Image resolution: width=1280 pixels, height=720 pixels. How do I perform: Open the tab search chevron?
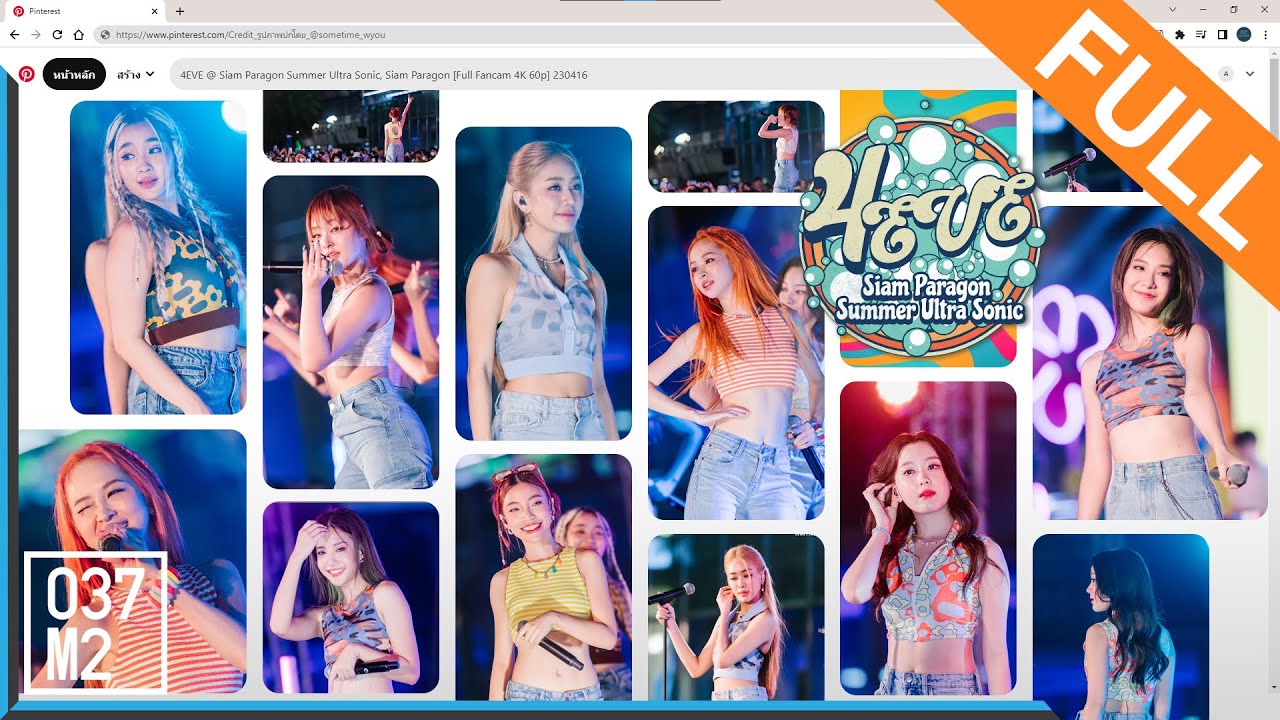tap(1172, 9)
